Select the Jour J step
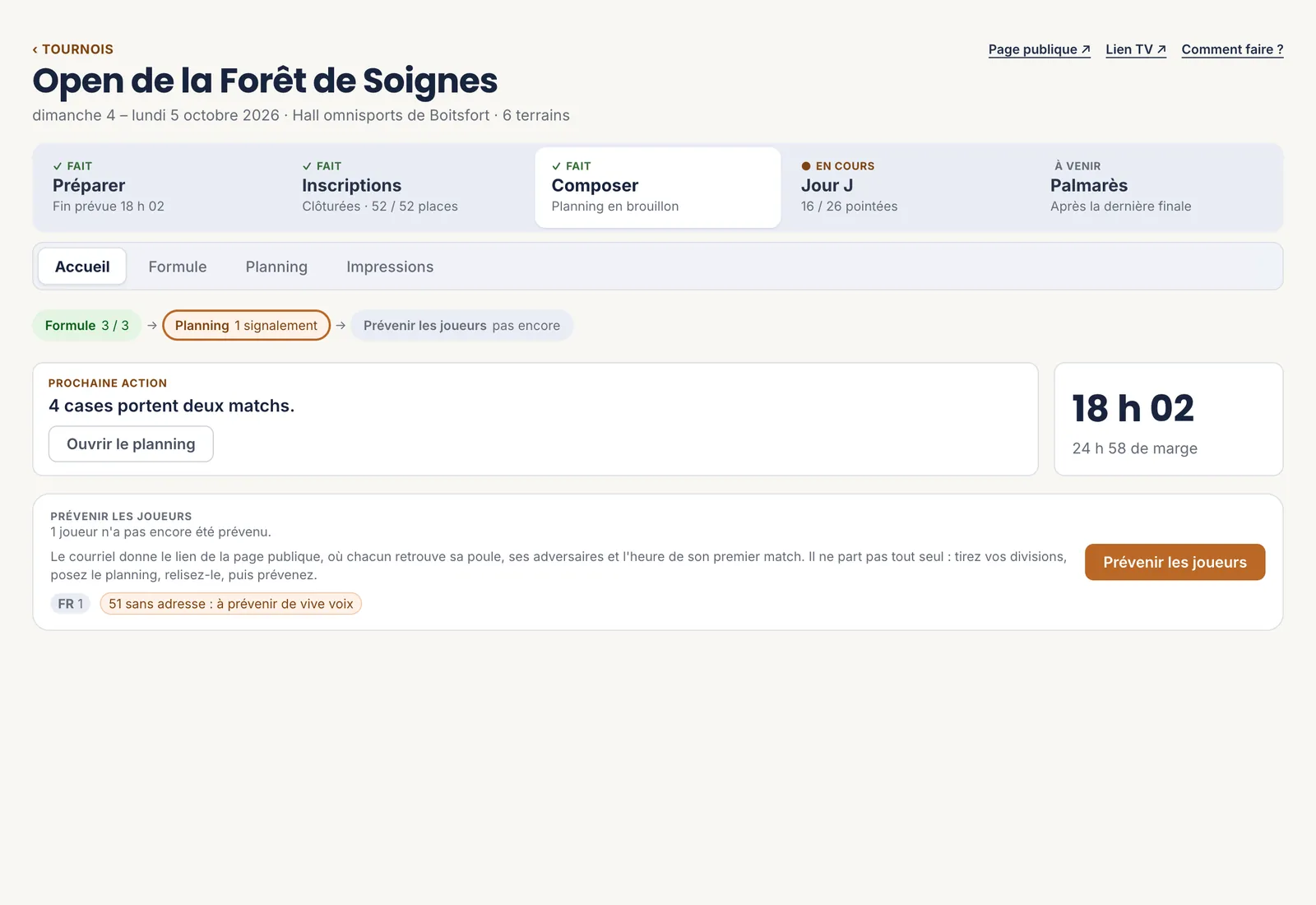1316x905 pixels. pyautogui.click(x=907, y=188)
